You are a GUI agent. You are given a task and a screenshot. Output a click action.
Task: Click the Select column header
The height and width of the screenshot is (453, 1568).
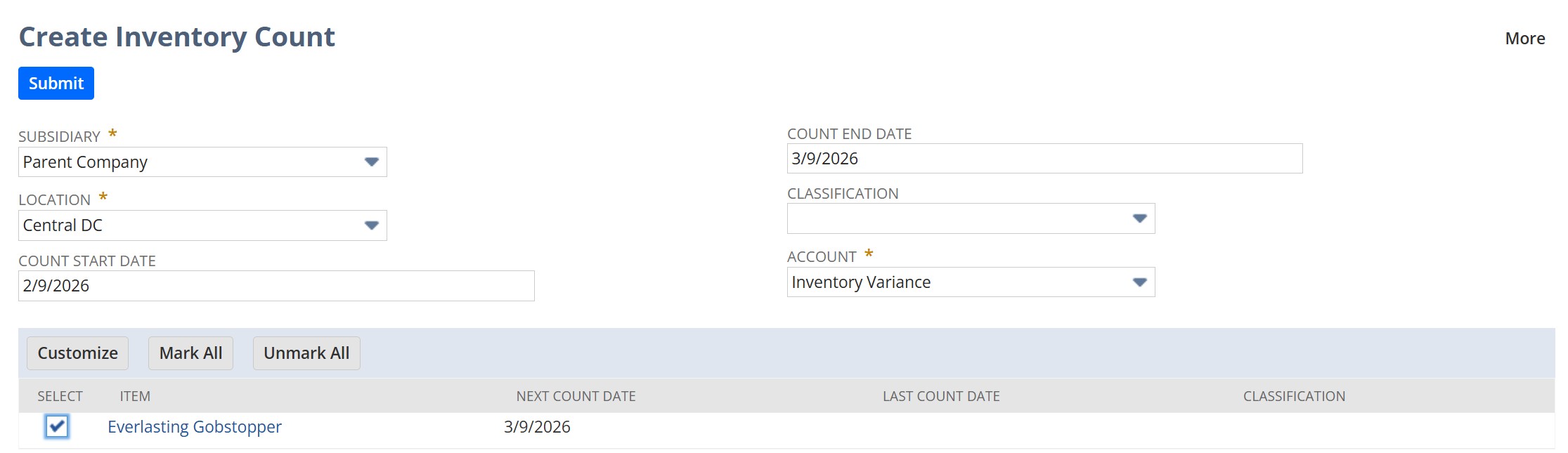[60, 396]
